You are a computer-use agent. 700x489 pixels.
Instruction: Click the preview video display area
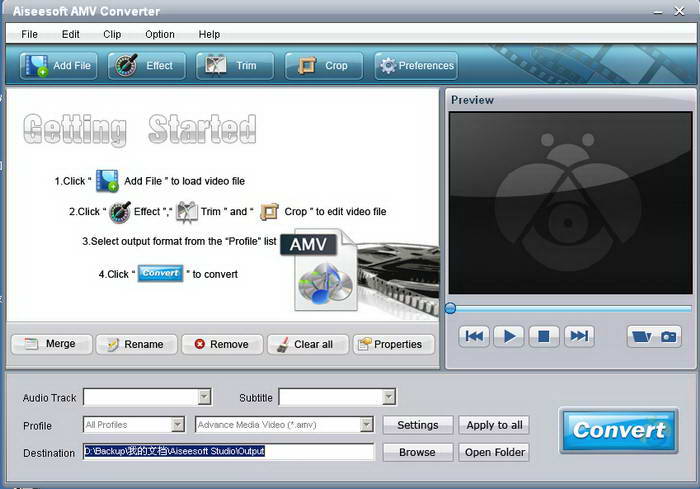coord(571,203)
